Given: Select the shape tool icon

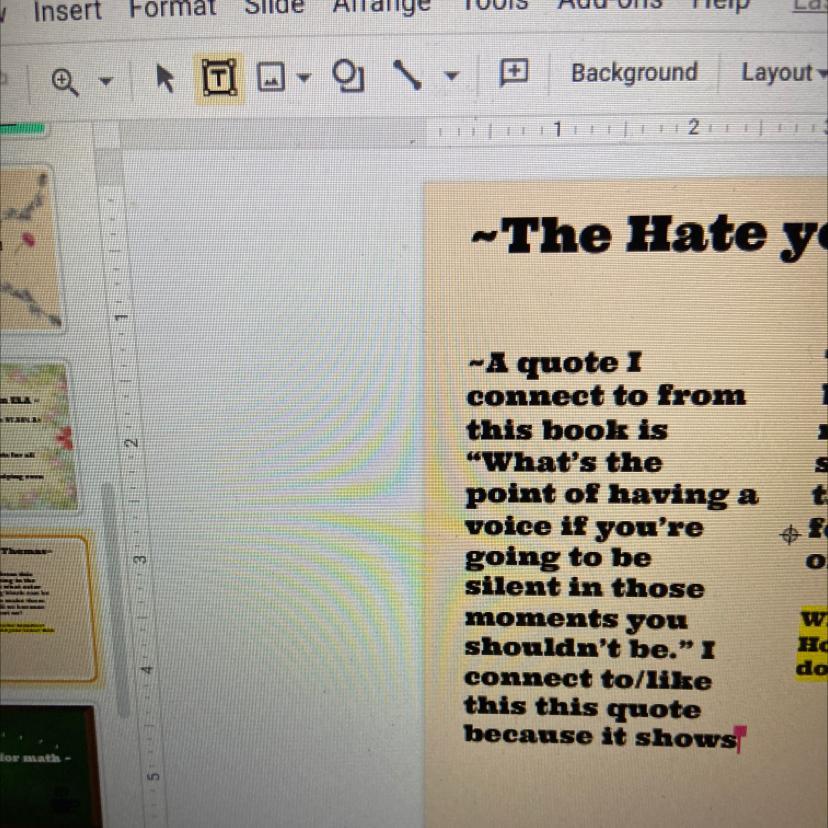Looking at the screenshot, I should point(349,76).
